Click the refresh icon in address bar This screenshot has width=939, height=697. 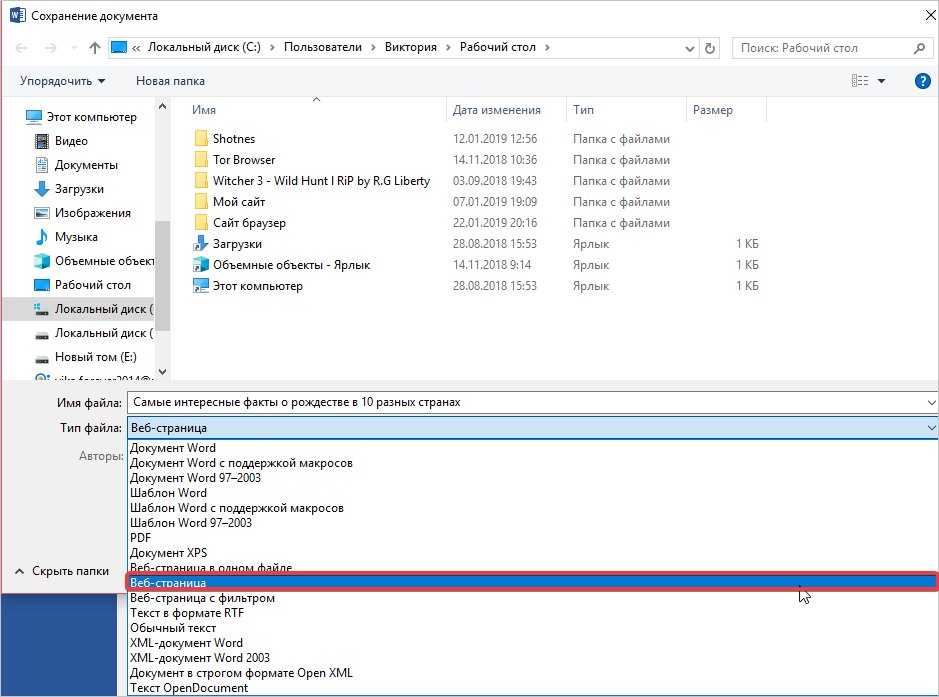coord(710,48)
